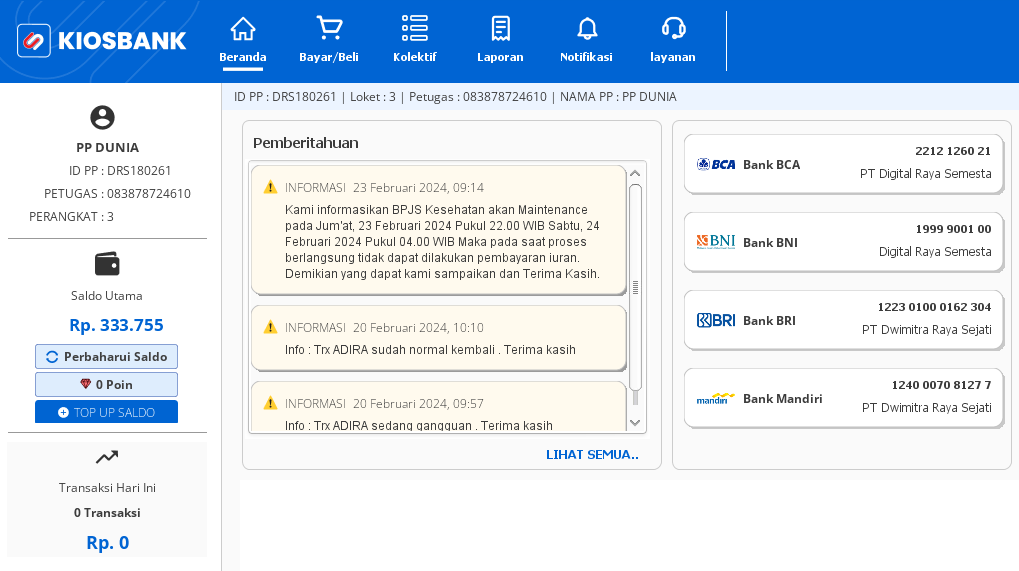Open the Laporan receipt icon
The image size is (1019, 571).
(500, 28)
